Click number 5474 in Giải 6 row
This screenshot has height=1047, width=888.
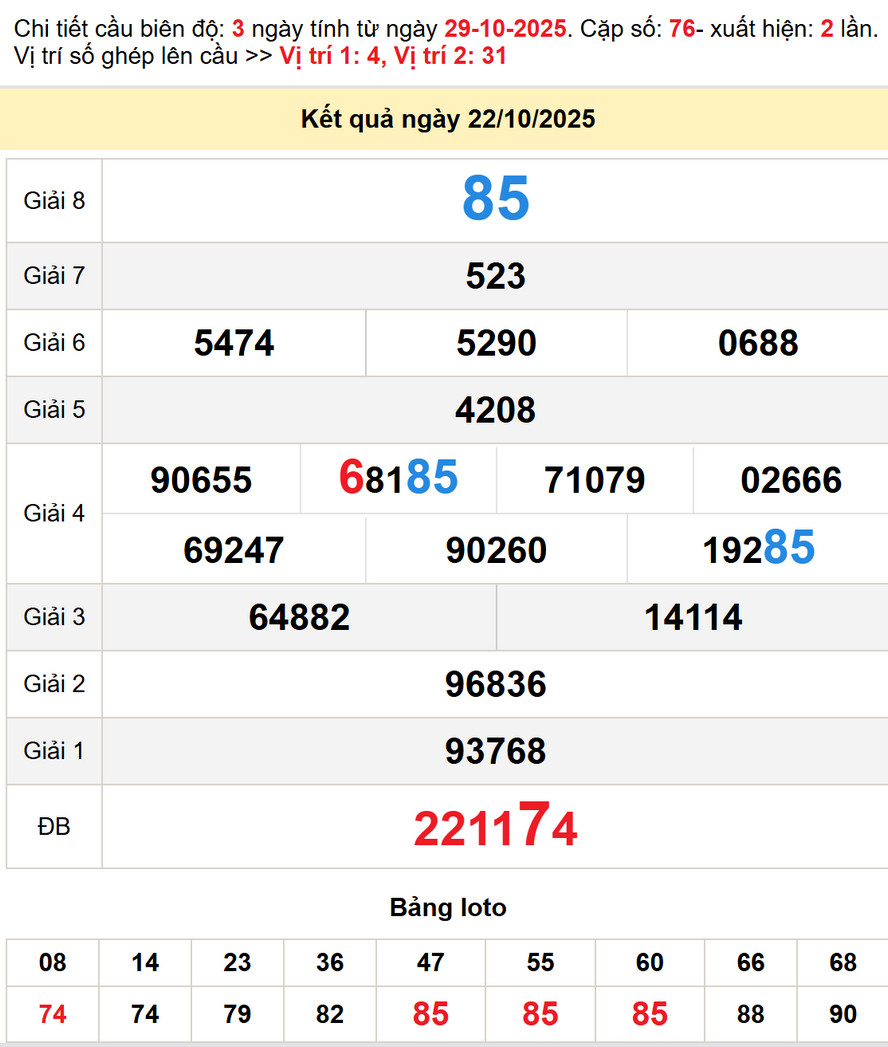click(x=234, y=343)
